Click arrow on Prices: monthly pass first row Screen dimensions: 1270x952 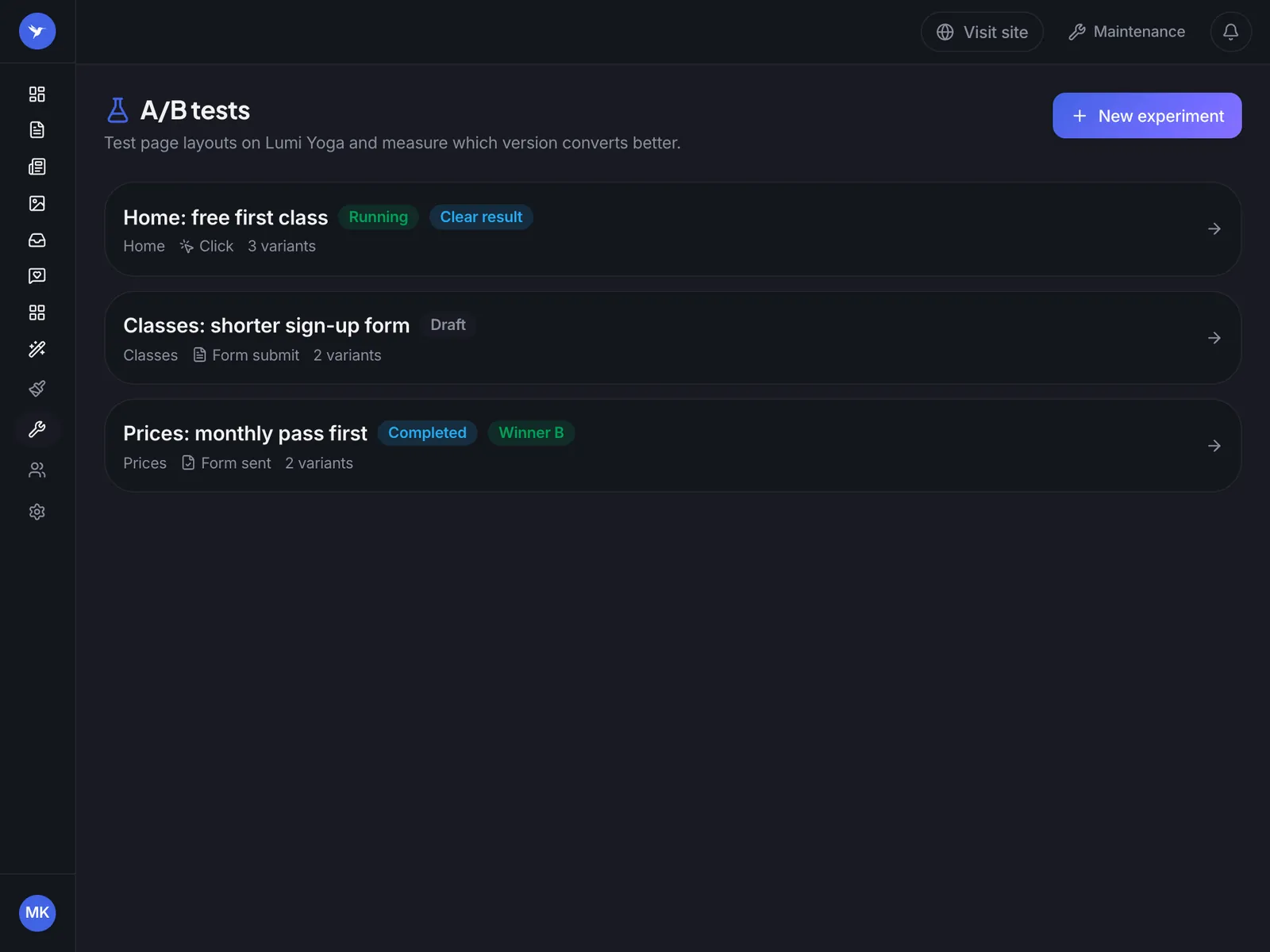point(1214,446)
